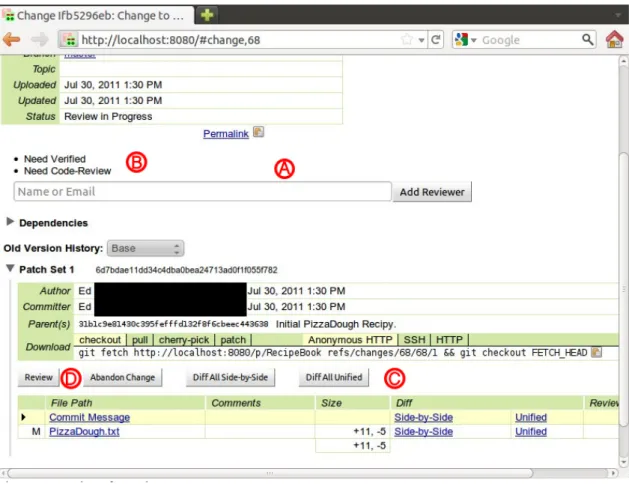This screenshot has height=486, width=629.
Task: Switch to the Anonymous HTTP protocol tab
Action: pyautogui.click(x=350, y=340)
